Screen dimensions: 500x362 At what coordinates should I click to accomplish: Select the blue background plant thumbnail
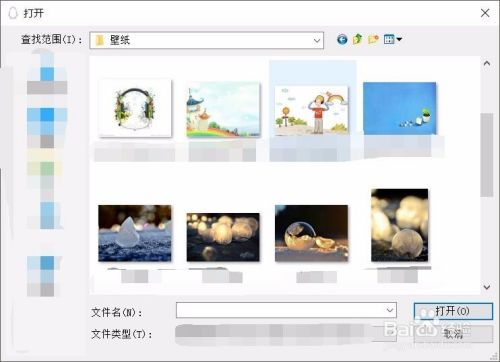(x=399, y=108)
